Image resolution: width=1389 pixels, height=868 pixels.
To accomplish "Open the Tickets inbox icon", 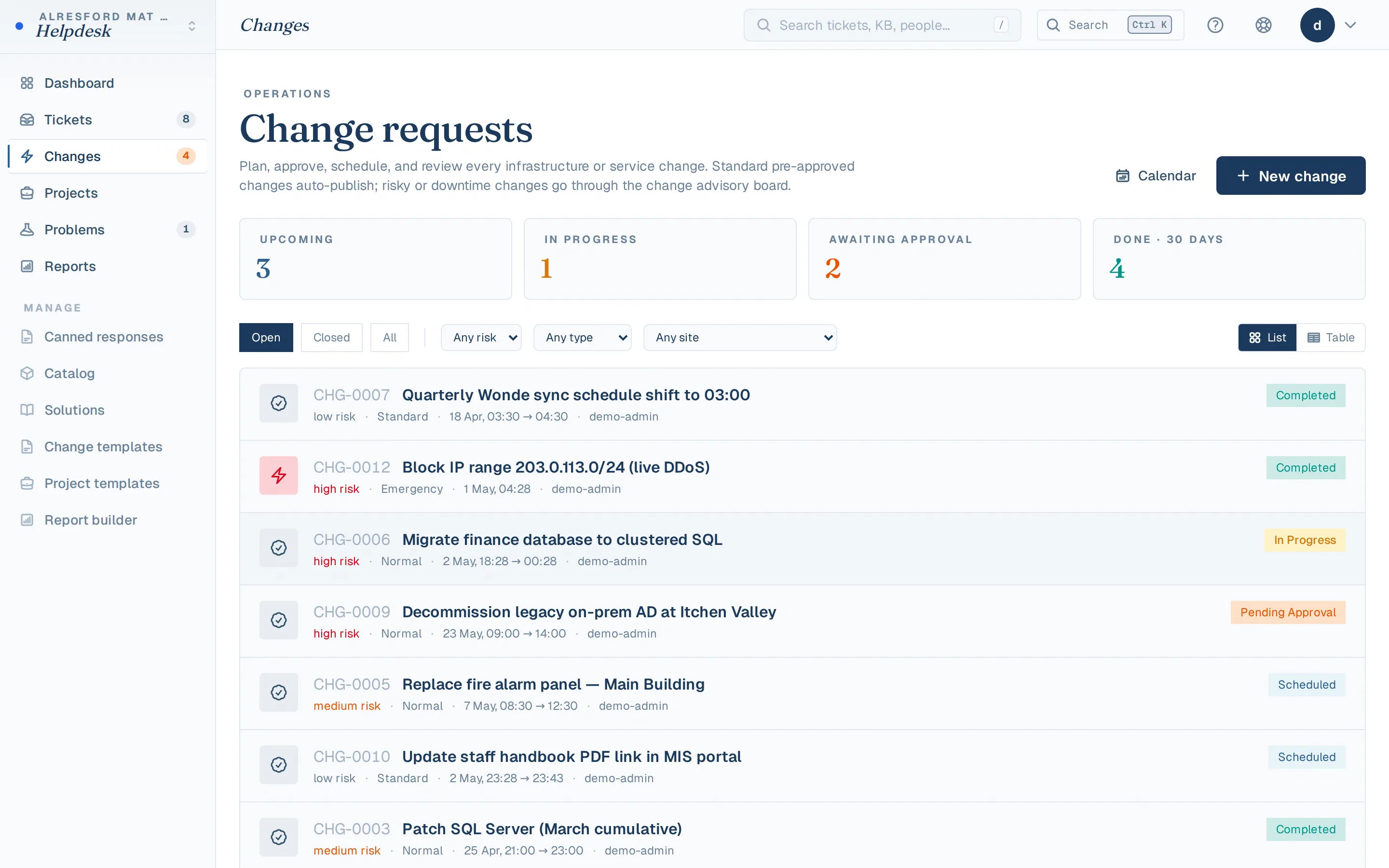I will click(27, 120).
